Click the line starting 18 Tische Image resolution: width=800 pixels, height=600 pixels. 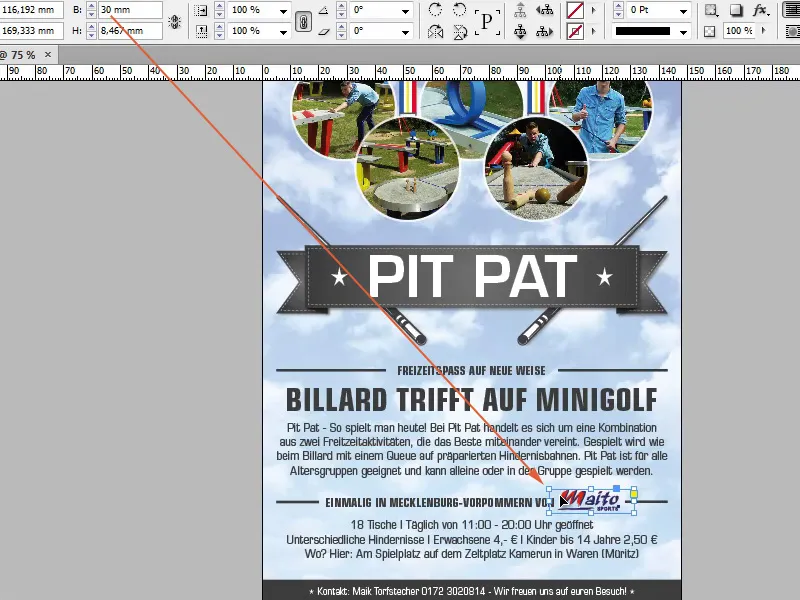(472, 524)
